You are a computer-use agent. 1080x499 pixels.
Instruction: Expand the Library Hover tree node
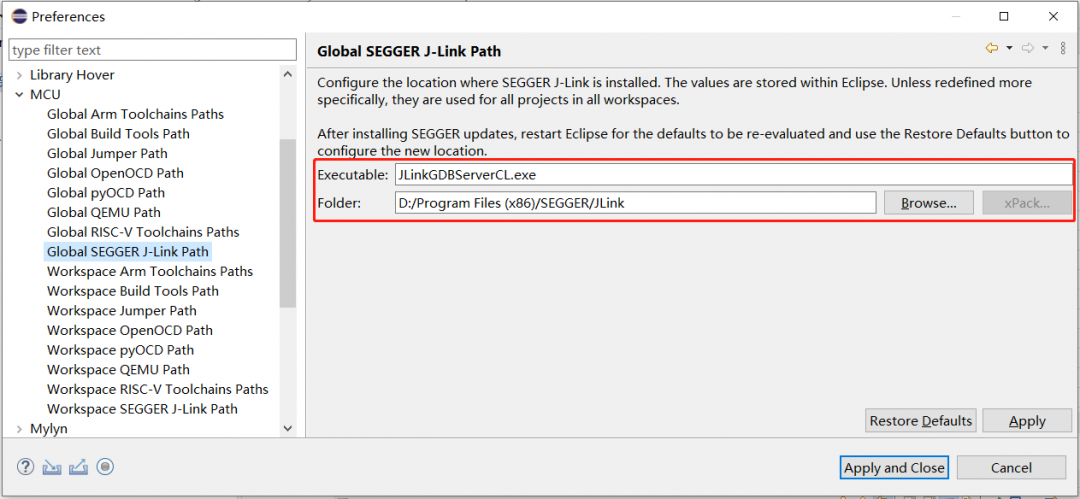(19, 74)
